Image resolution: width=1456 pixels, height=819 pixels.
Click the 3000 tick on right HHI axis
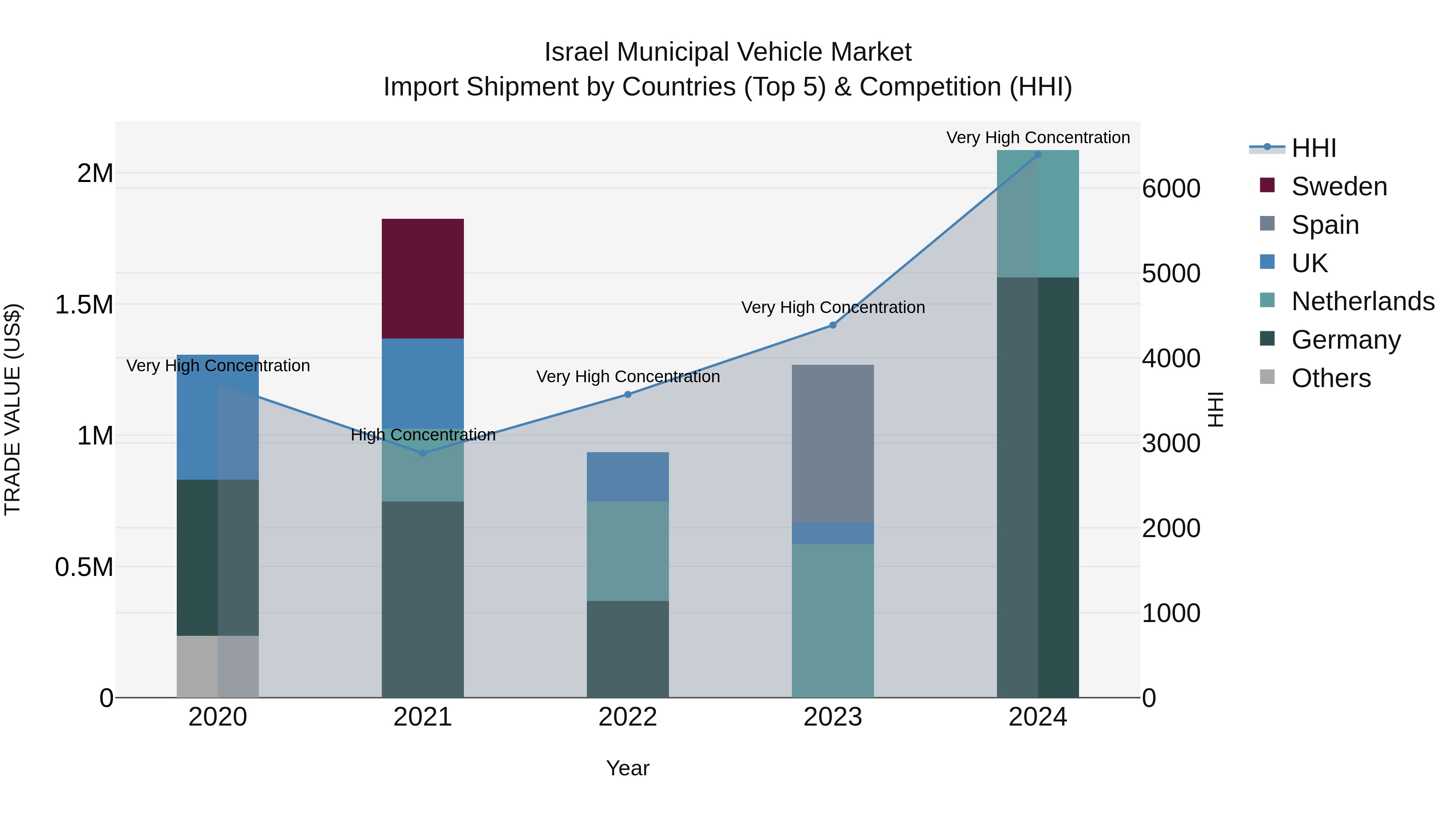[x=1171, y=443]
